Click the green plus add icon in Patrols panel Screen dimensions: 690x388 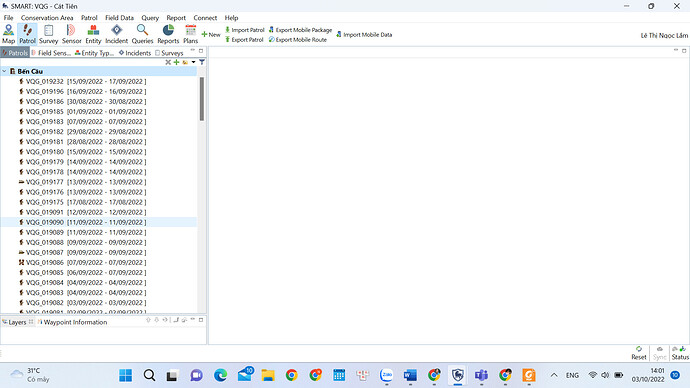[176, 62]
